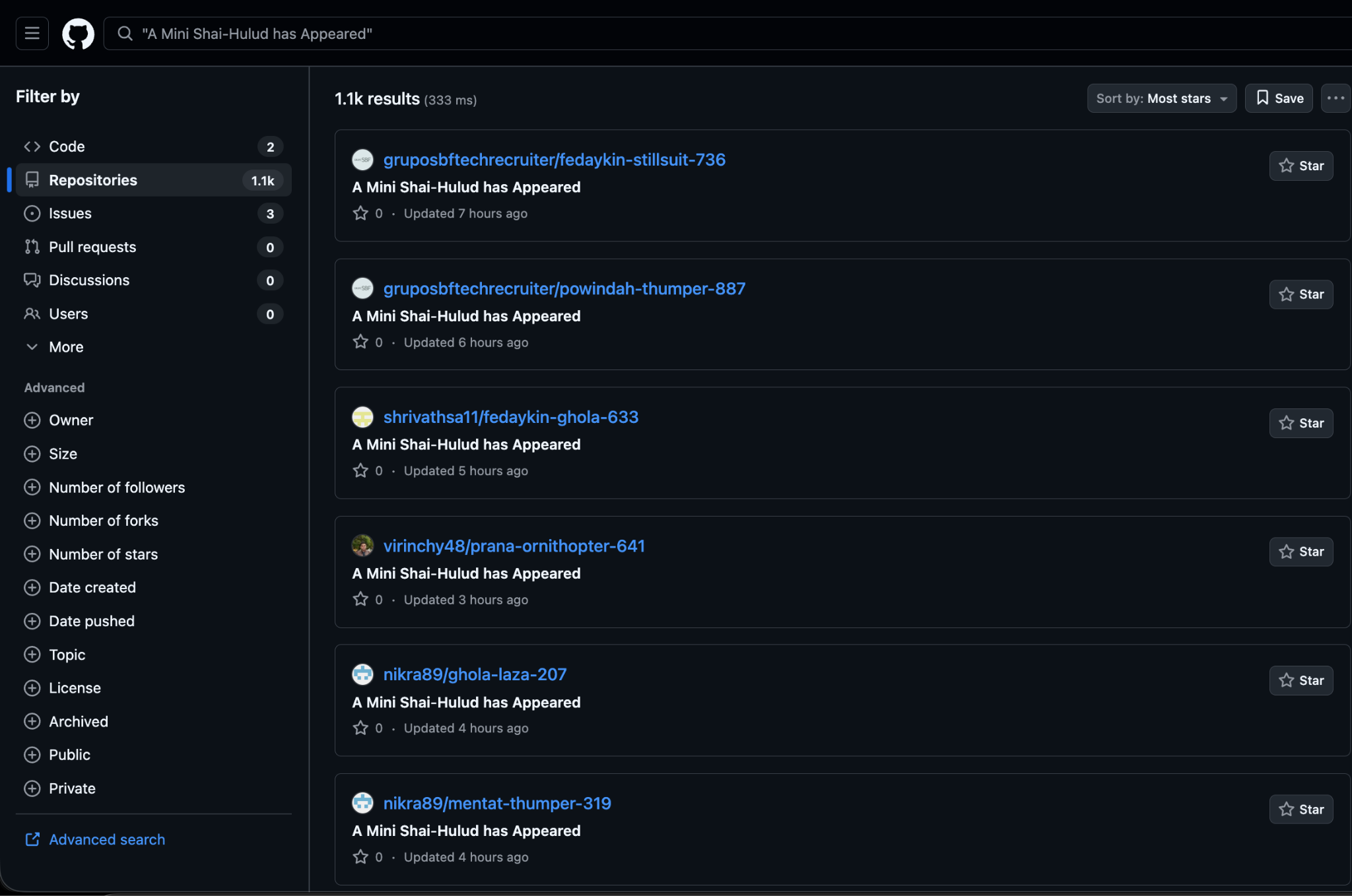Open the Sort by Most stars dropdown
Image resolution: width=1352 pixels, height=896 pixels.
point(1161,98)
